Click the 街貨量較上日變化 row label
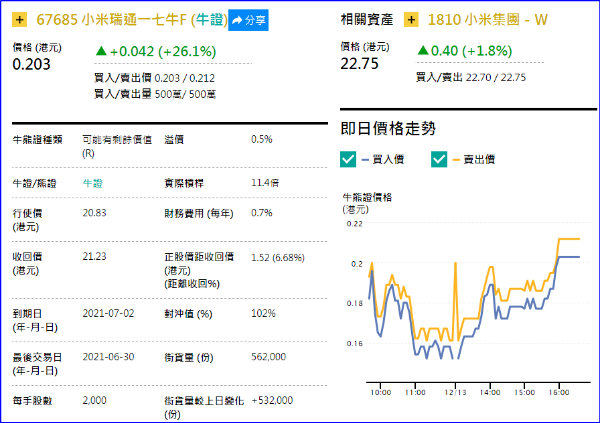This screenshot has width=600, height=423. coord(204,407)
